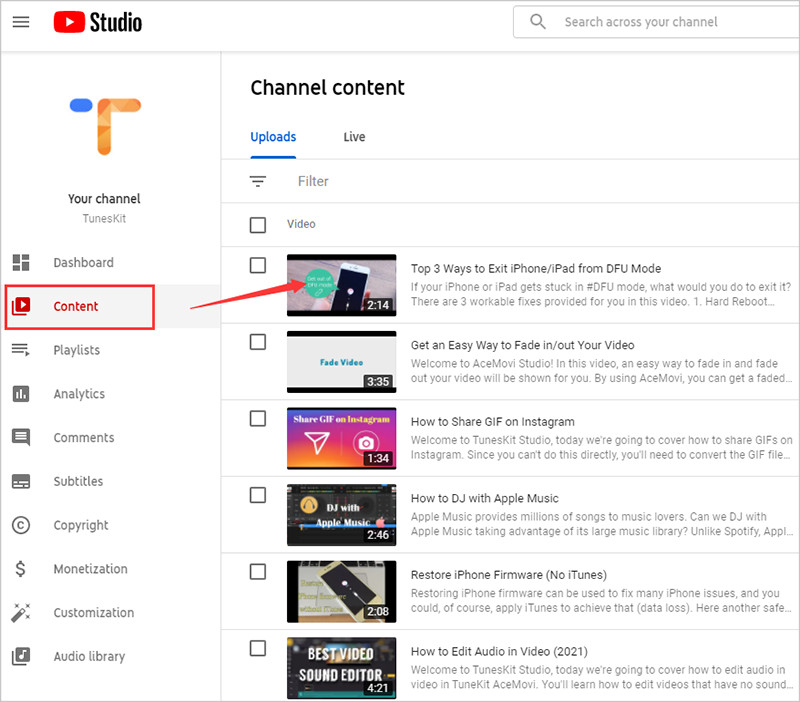Click the filter lines icon
This screenshot has width=800, height=702.
pyautogui.click(x=258, y=181)
